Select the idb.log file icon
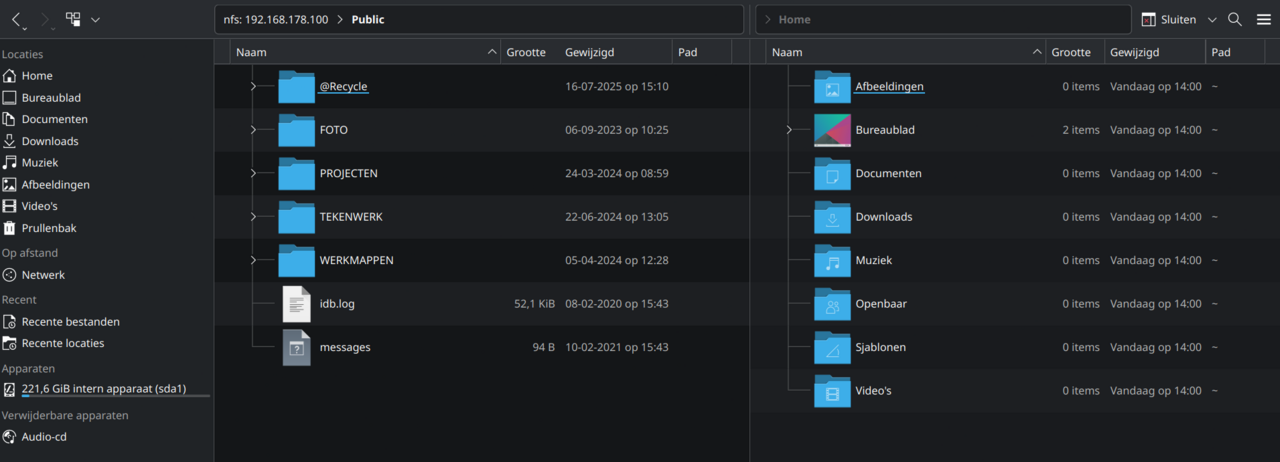The width and height of the screenshot is (1280, 462). 296,304
